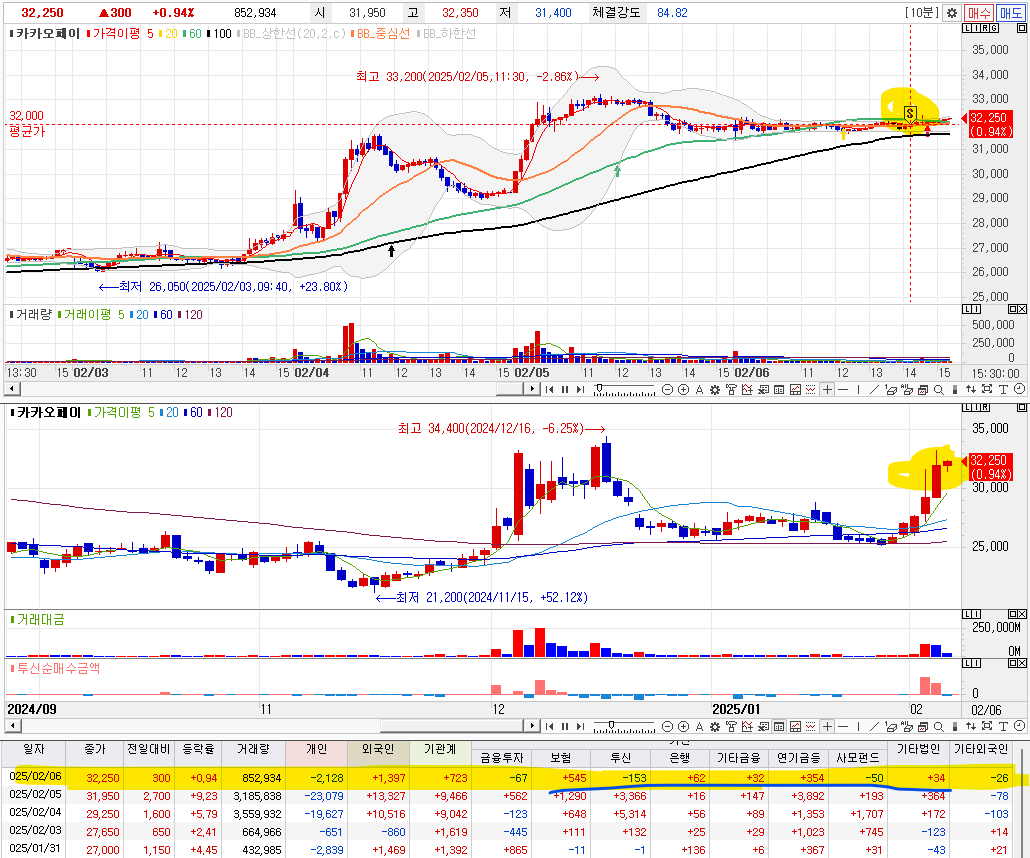Maximize top price chart pane

[1021, 28]
